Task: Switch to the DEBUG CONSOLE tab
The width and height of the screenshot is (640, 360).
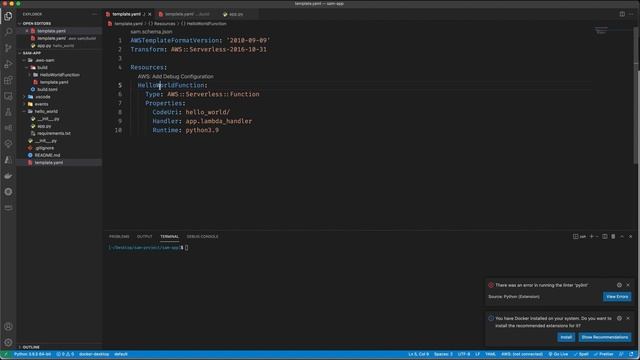Action: 202,236
